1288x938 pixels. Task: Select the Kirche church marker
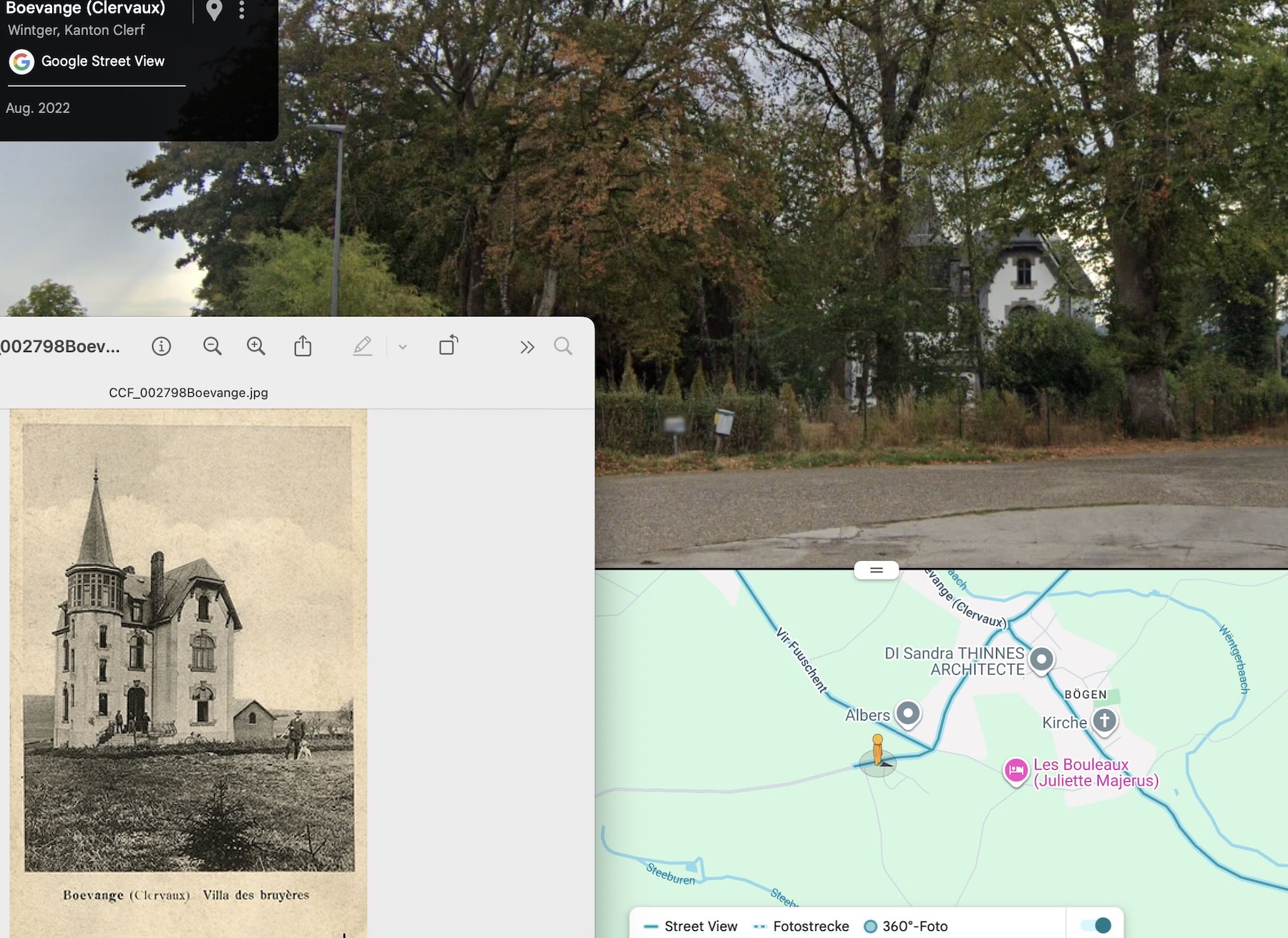coord(1104,720)
